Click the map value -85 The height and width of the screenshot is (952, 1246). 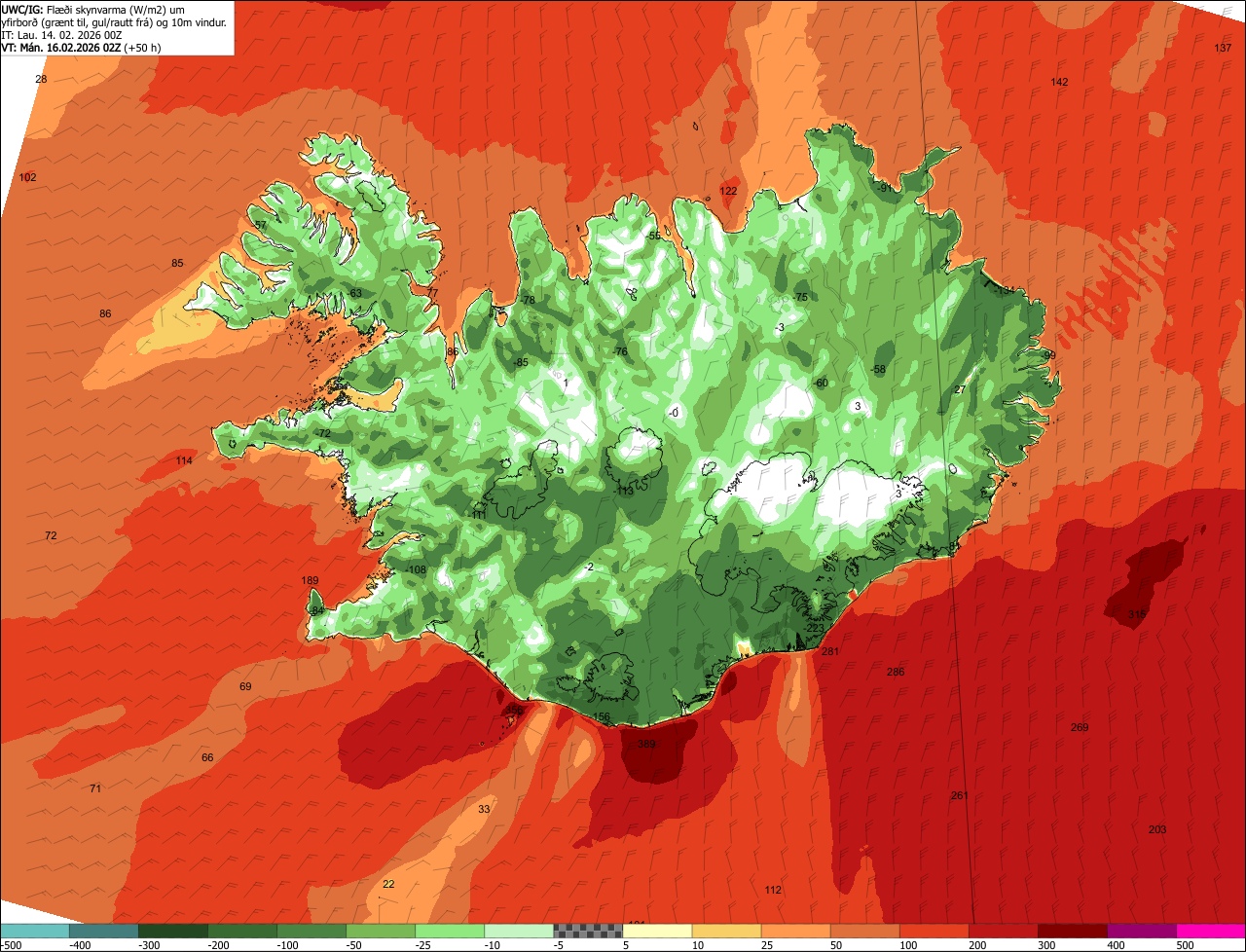pyautogui.click(x=521, y=362)
